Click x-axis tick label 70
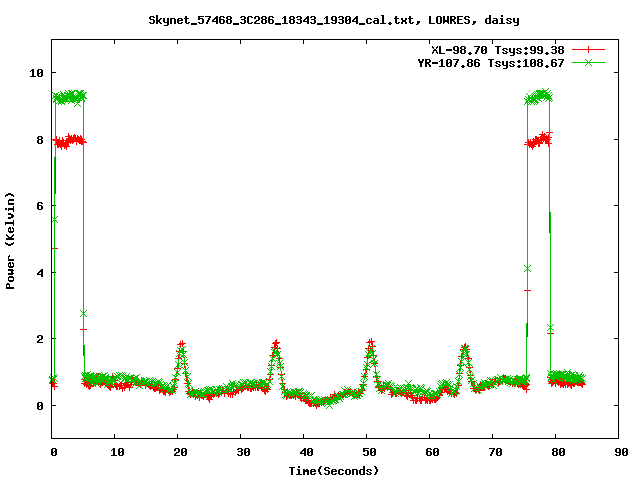 pos(495,452)
